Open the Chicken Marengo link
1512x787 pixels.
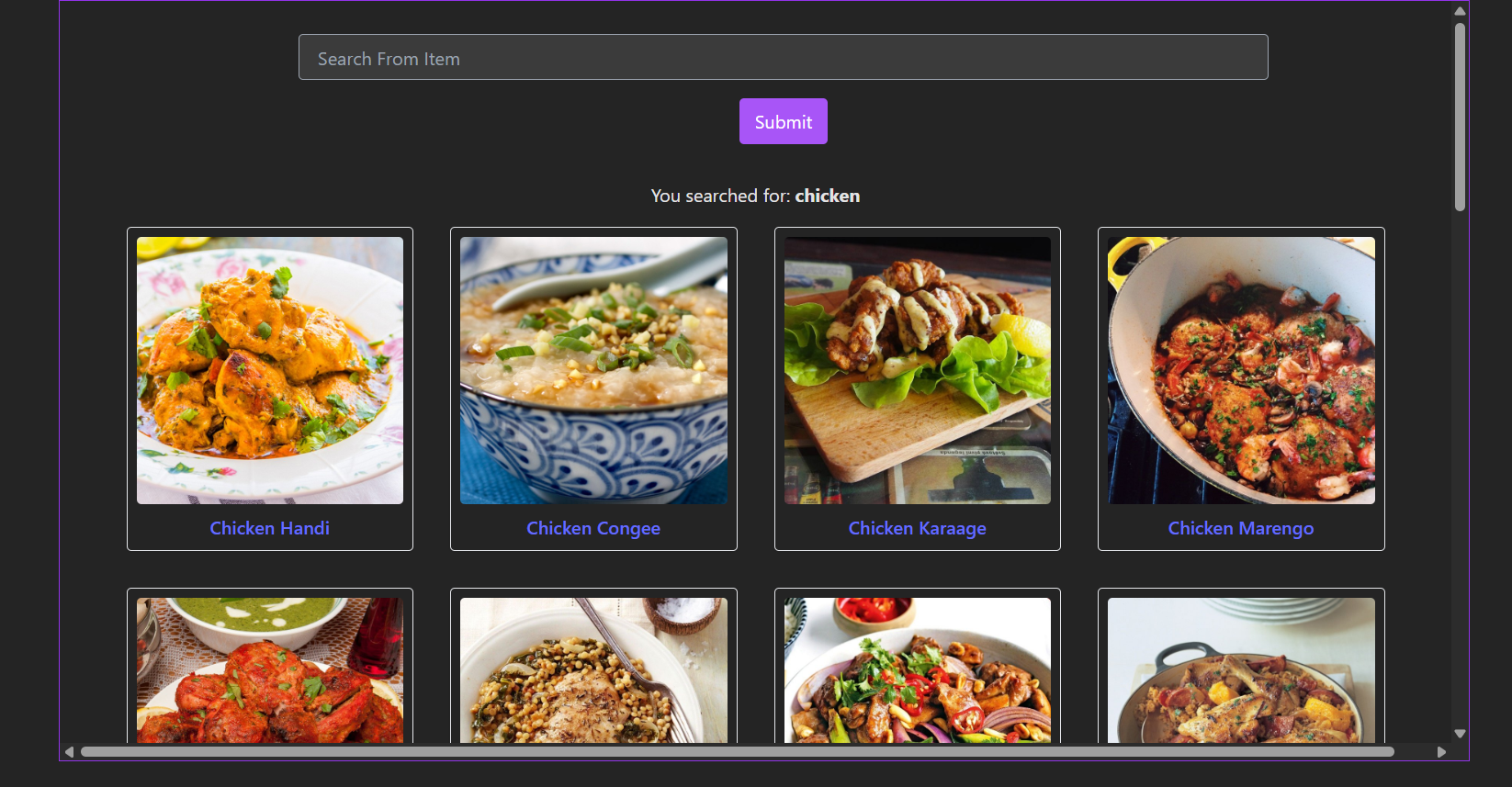[x=1241, y=528]
